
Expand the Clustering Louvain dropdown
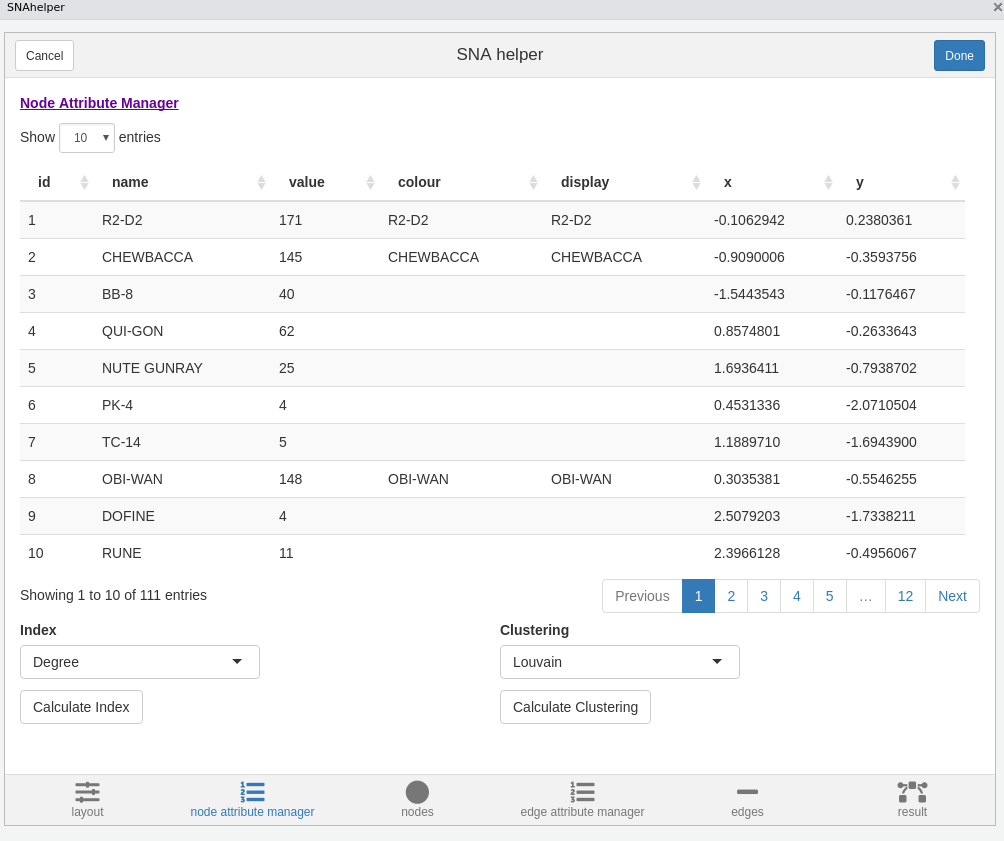click(620, 662)
